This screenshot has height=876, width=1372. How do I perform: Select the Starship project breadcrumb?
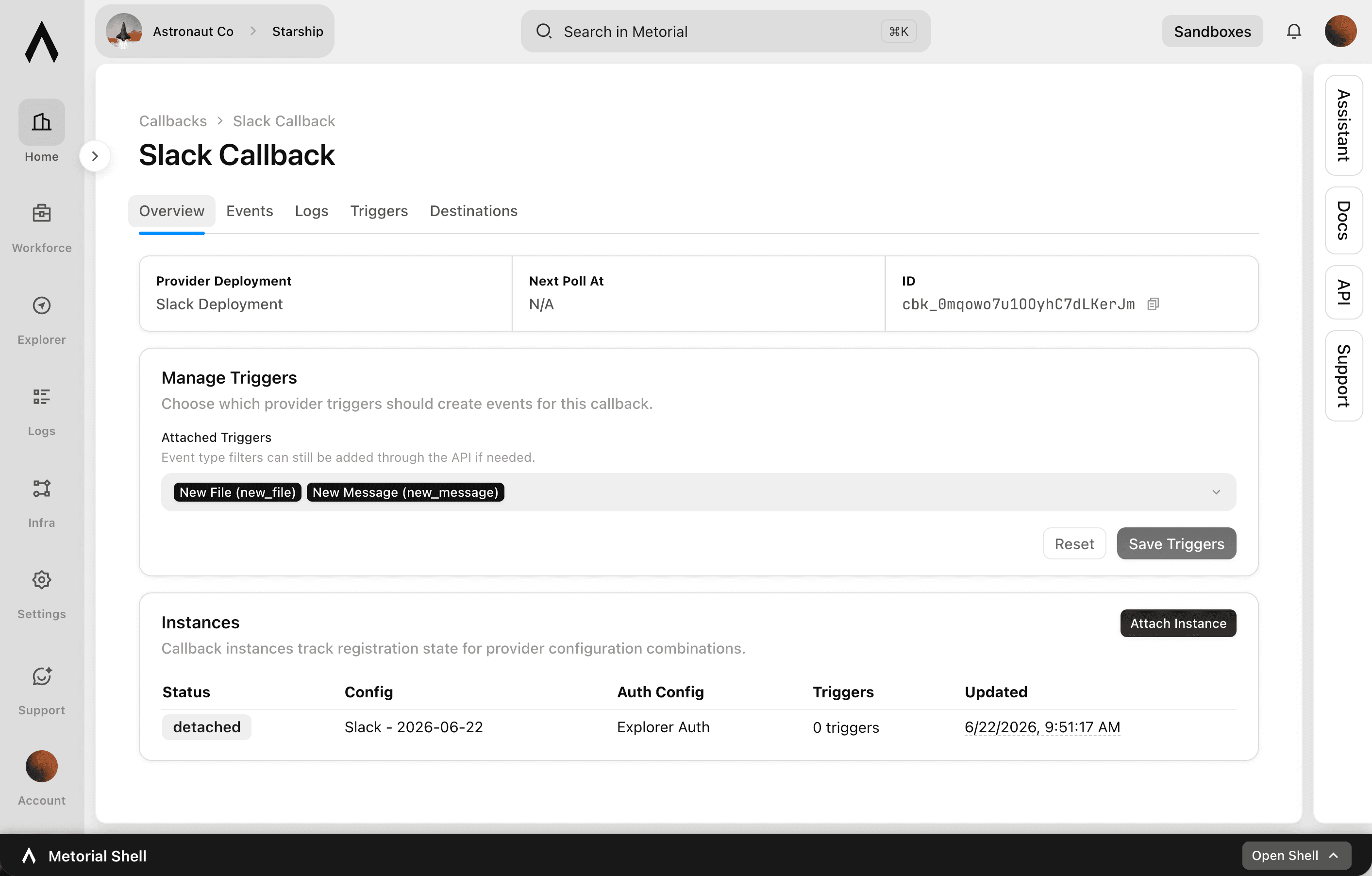coord(298,32)
